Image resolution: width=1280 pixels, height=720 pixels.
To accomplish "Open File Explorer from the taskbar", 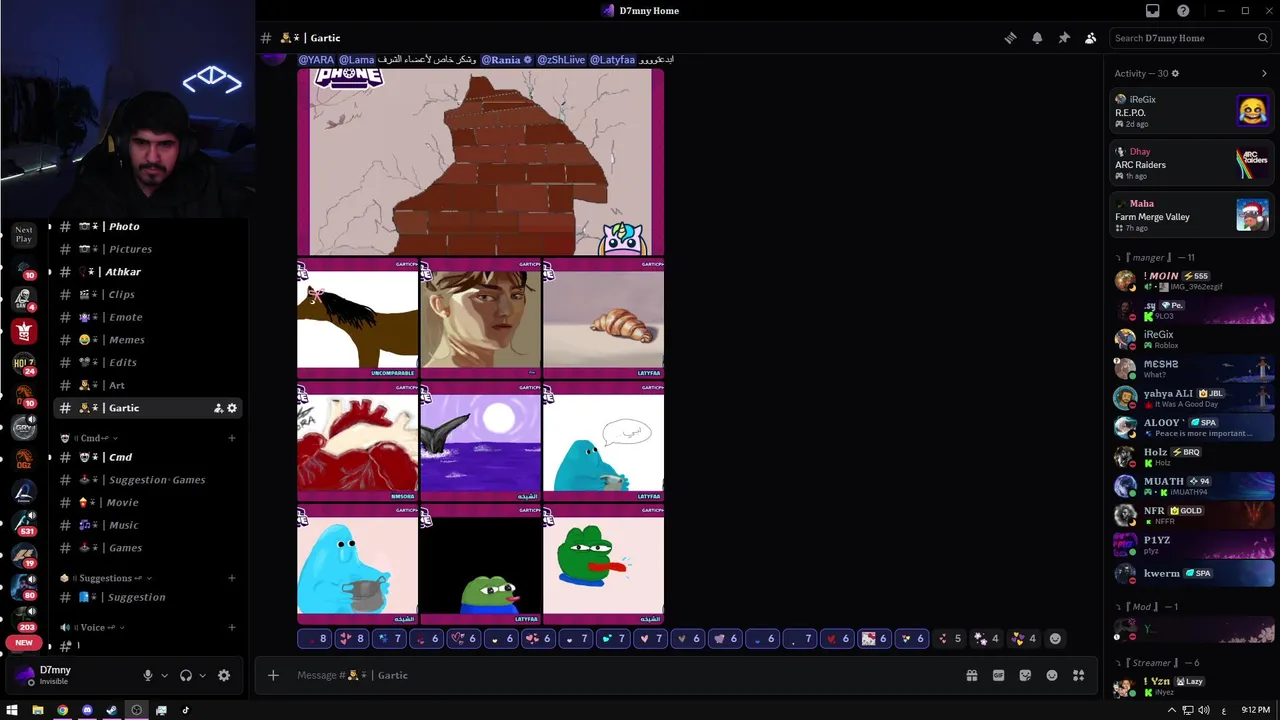I will point(37,710).
